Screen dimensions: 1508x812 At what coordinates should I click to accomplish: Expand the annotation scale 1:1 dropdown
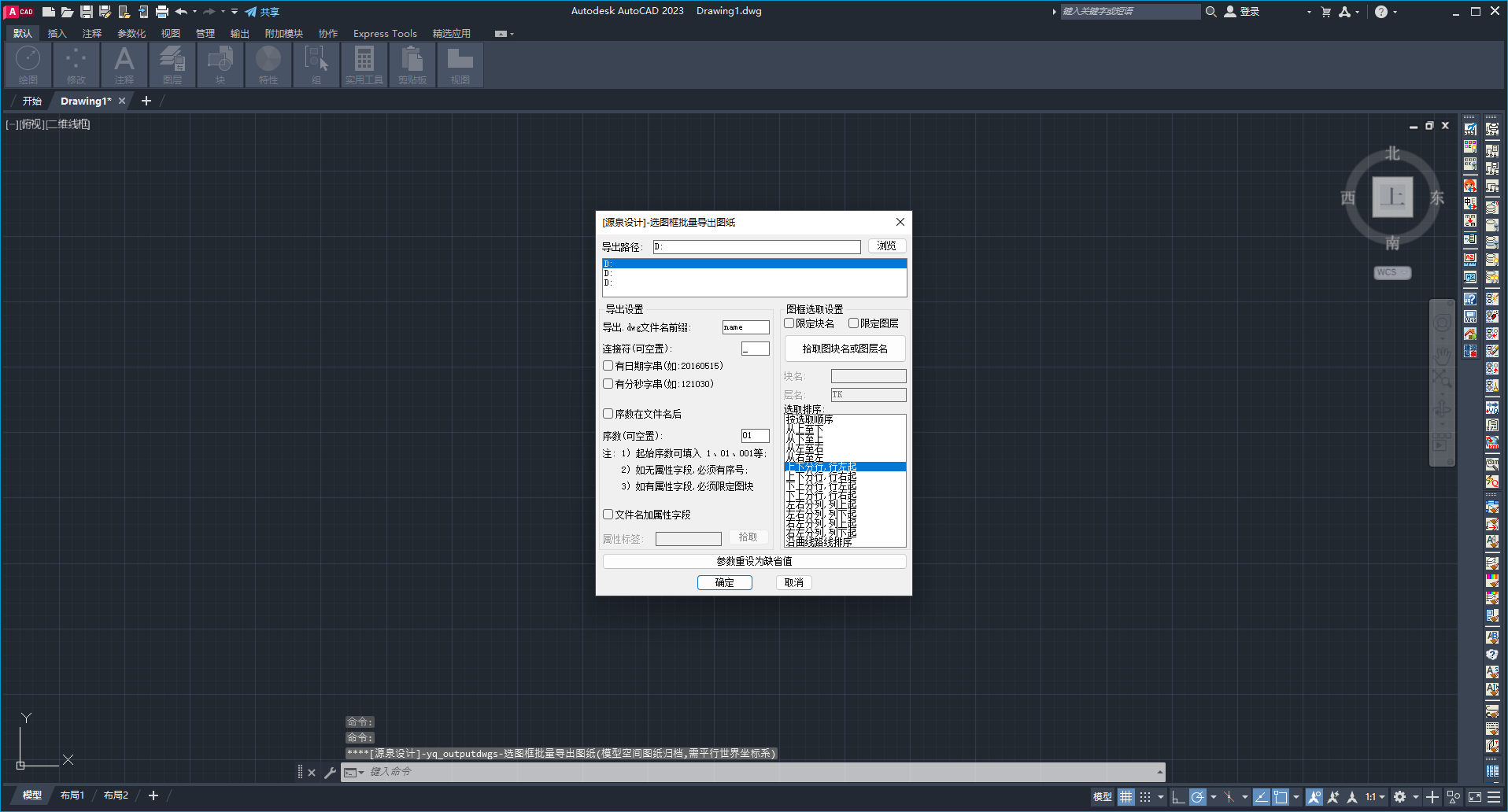tap(1382, 797)
